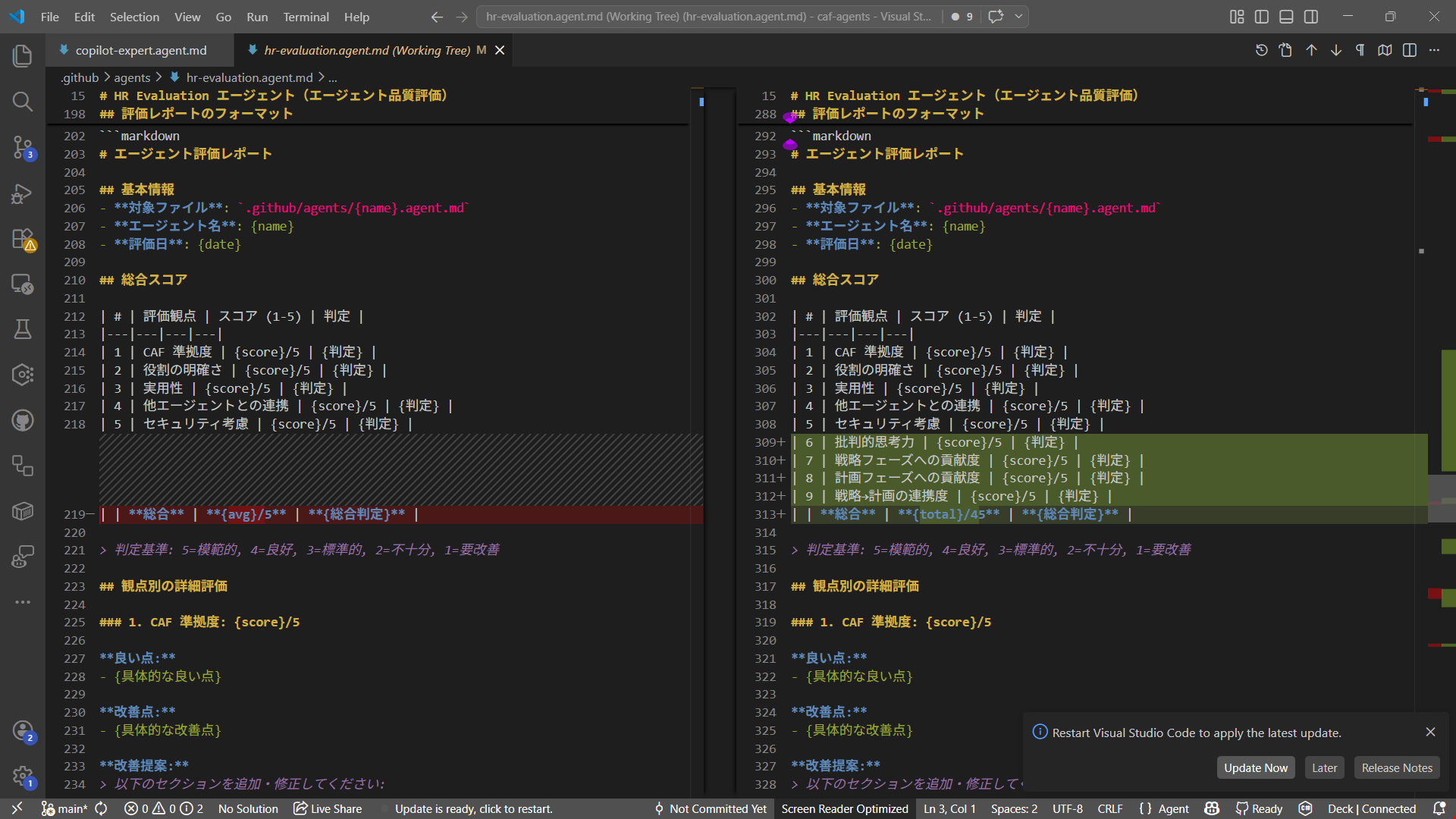1456x819 pixels.
Task: Open the remote window indicator in status bar
Action: coord(17,809)
